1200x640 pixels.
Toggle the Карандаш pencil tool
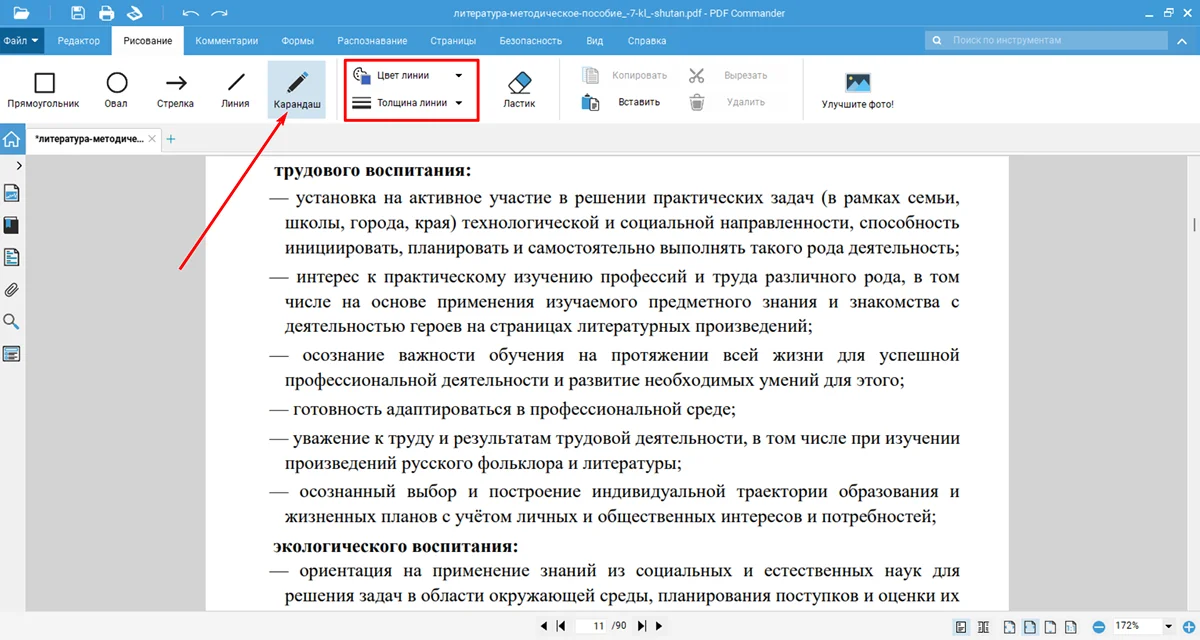click(x=297, y=89)
